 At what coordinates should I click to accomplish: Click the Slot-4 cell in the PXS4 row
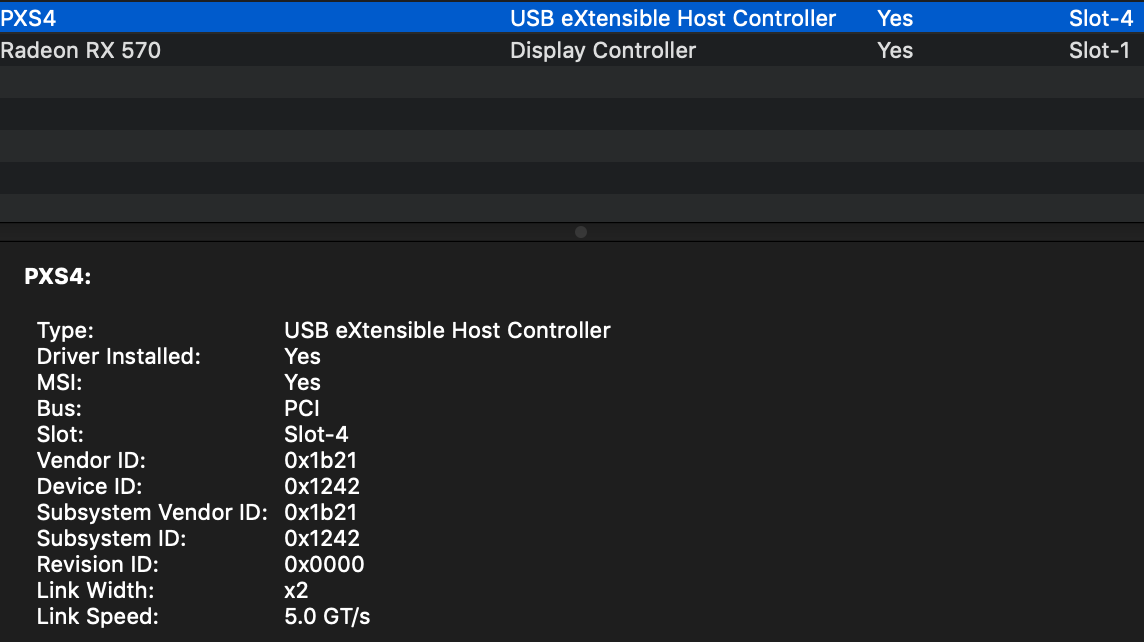(1099, 18)
